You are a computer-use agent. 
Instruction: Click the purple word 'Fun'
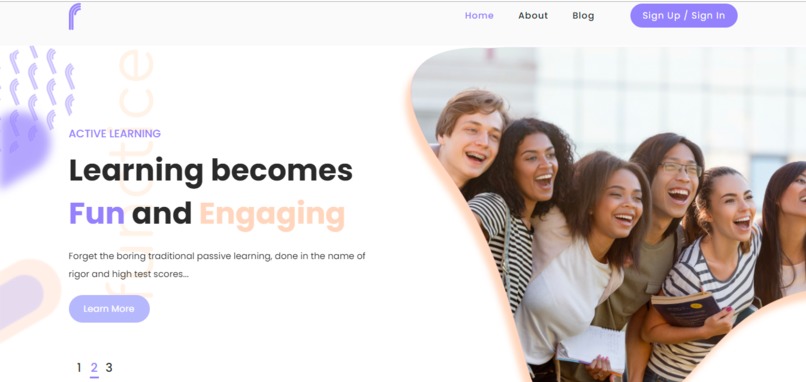97,213
